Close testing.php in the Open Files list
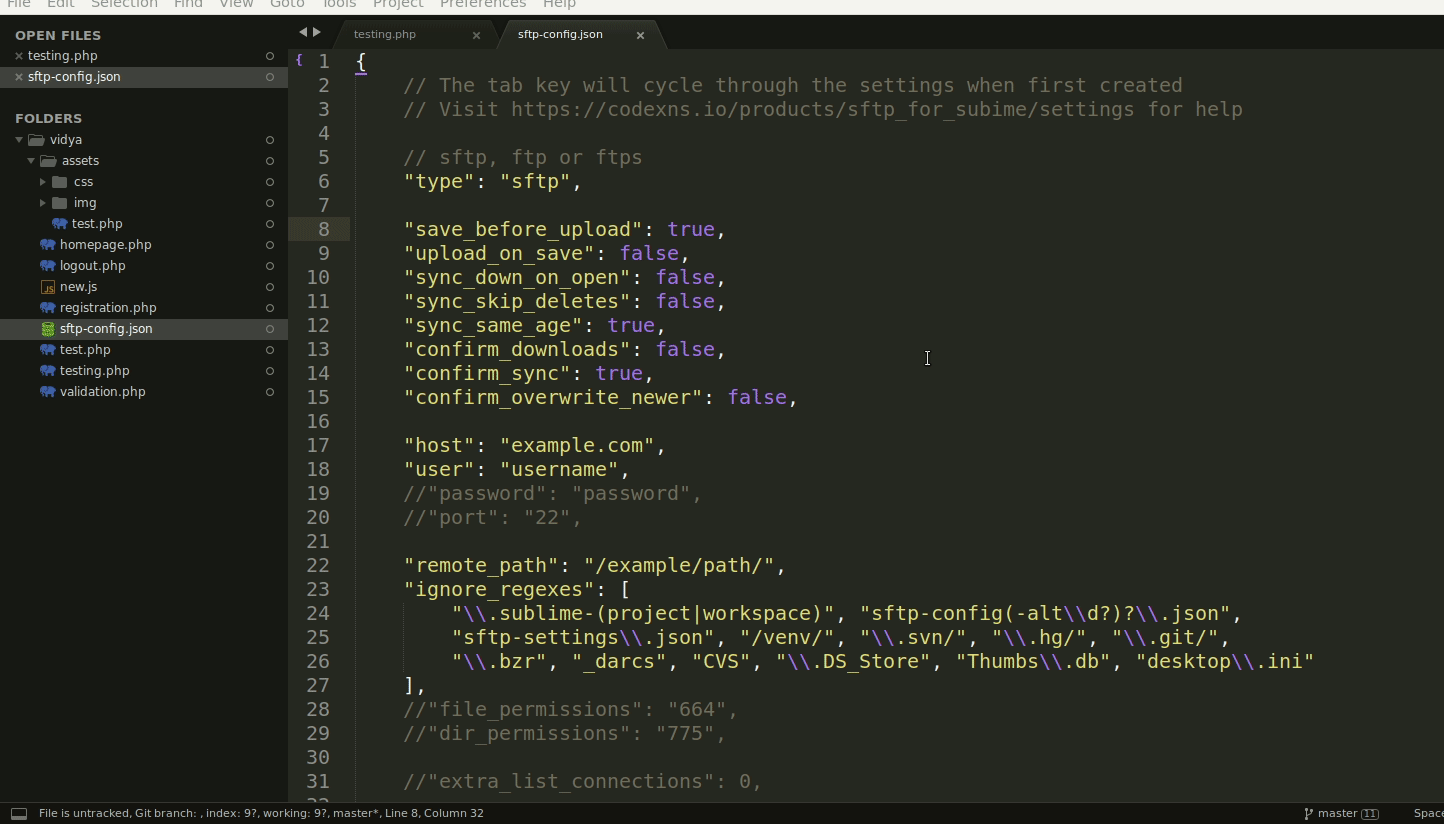Viewport: 1444px width, 824px height. pos(18,56)
